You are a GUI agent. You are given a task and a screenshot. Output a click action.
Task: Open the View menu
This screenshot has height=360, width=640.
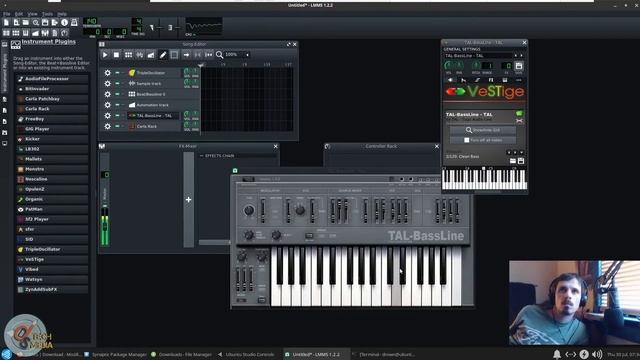32,14
